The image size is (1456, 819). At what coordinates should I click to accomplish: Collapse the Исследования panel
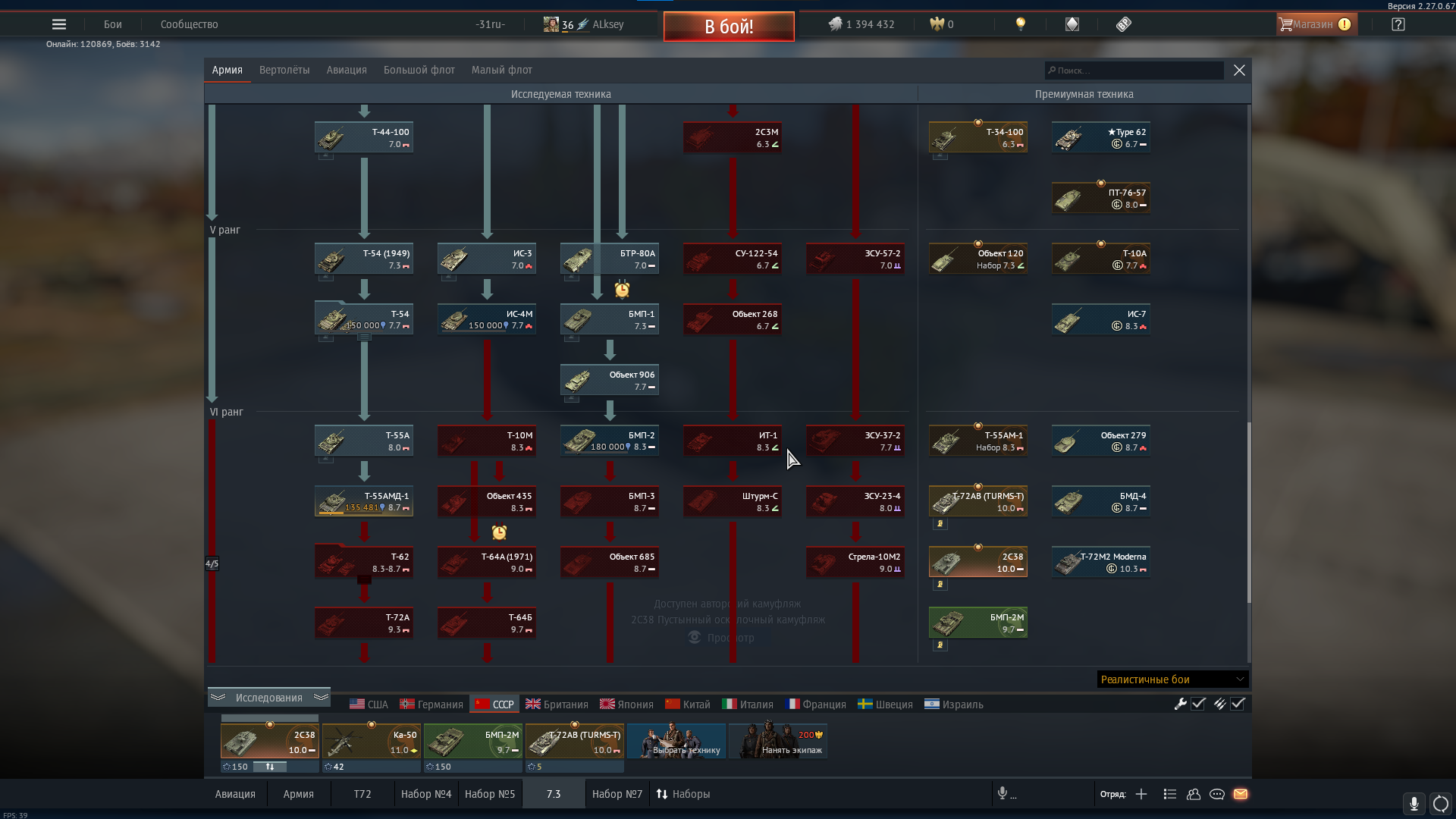pos(269,697)
